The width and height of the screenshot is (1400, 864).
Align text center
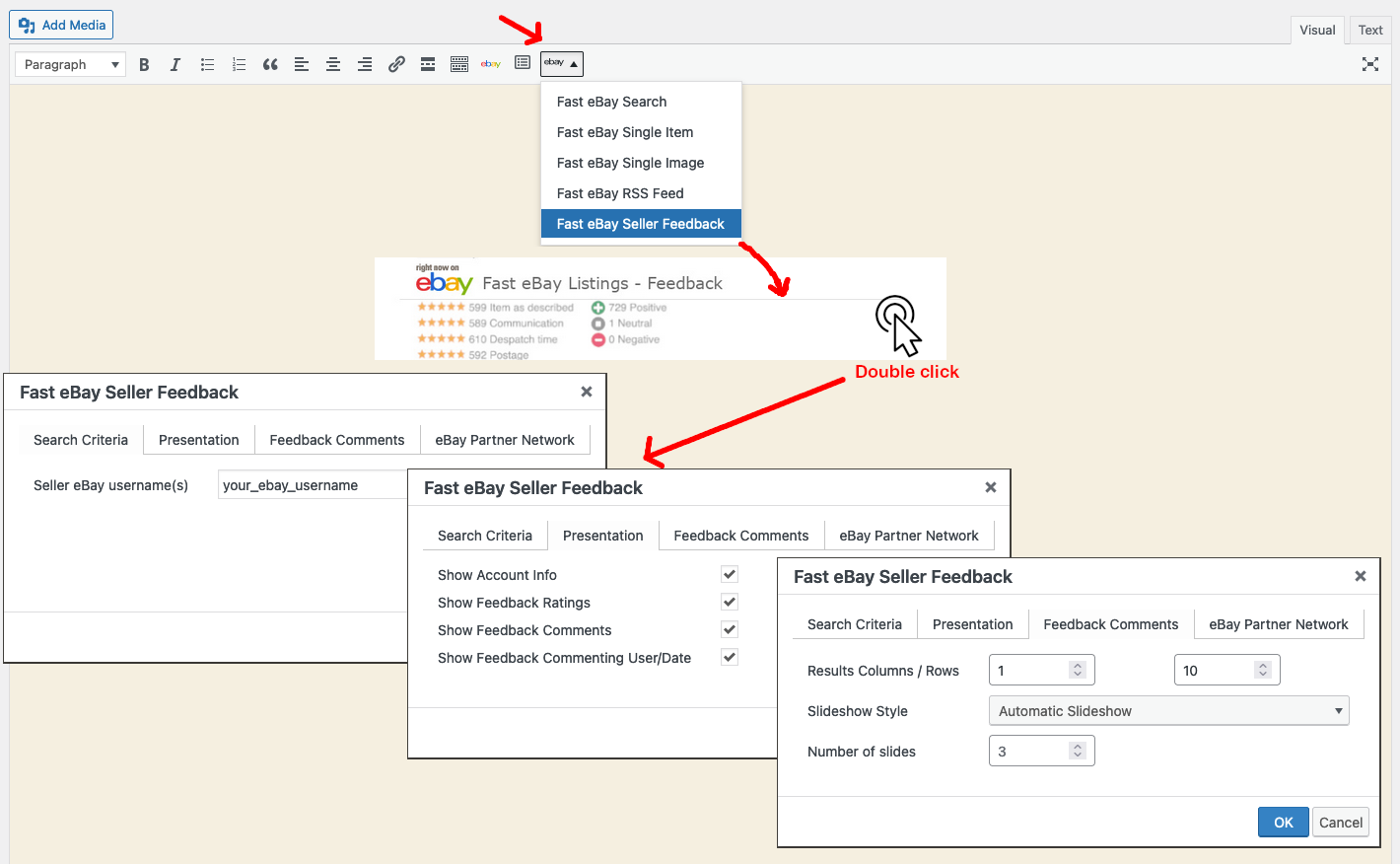coord(333,64)
